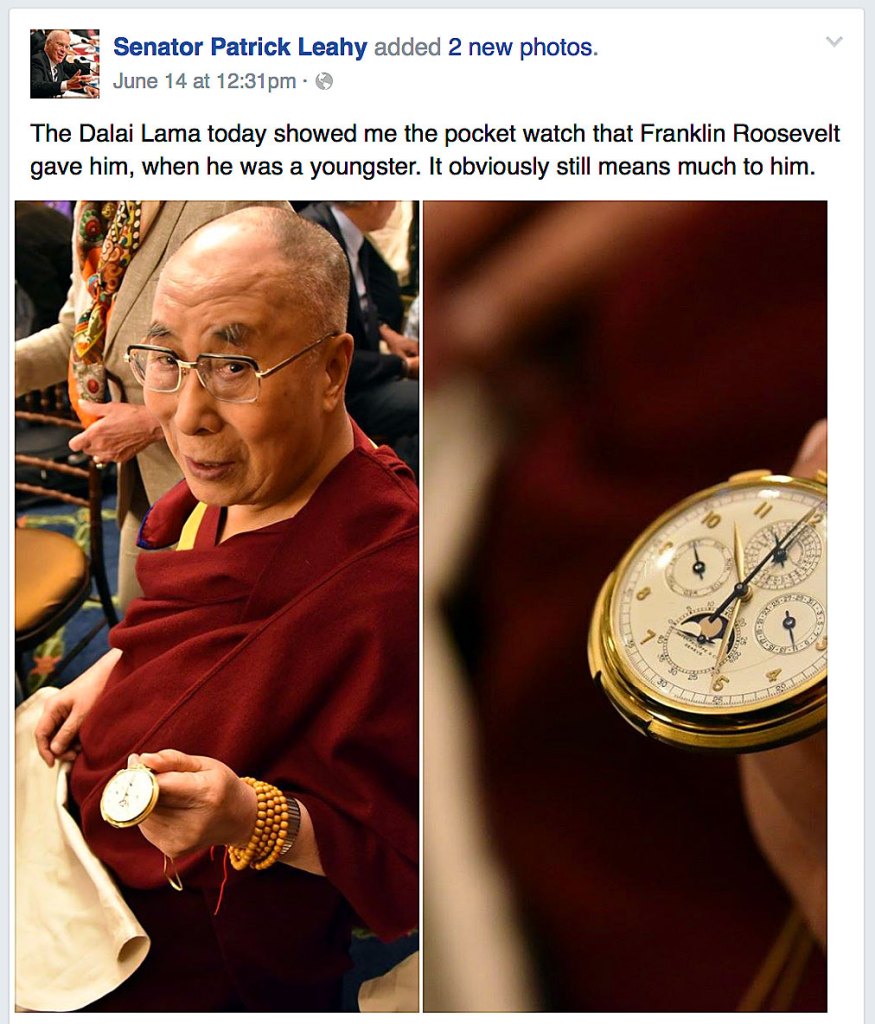Click the post text about Franklin Roosevelt
The image size is (875, 1024).
[435, 150]
